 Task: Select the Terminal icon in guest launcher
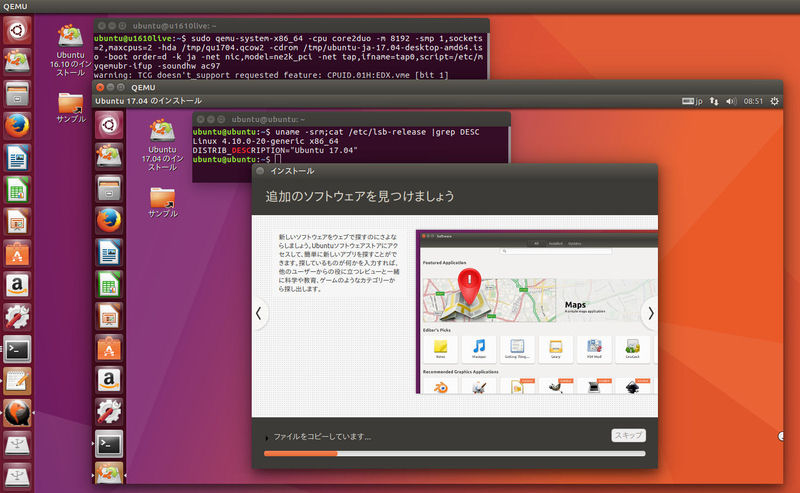coord(109,444)
